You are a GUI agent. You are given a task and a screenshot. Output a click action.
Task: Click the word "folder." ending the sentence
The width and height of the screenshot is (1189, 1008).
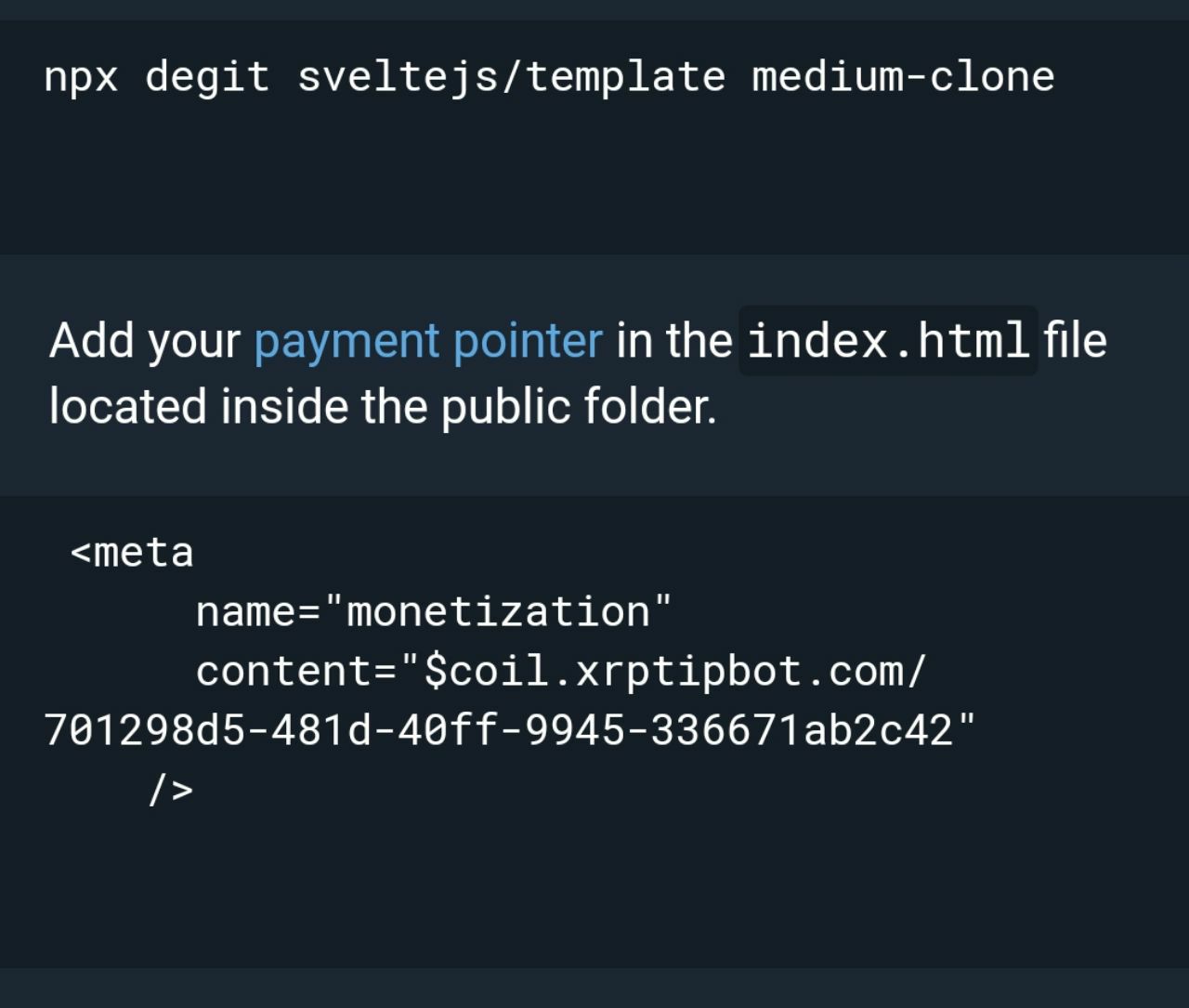click(x=650, y=406)
